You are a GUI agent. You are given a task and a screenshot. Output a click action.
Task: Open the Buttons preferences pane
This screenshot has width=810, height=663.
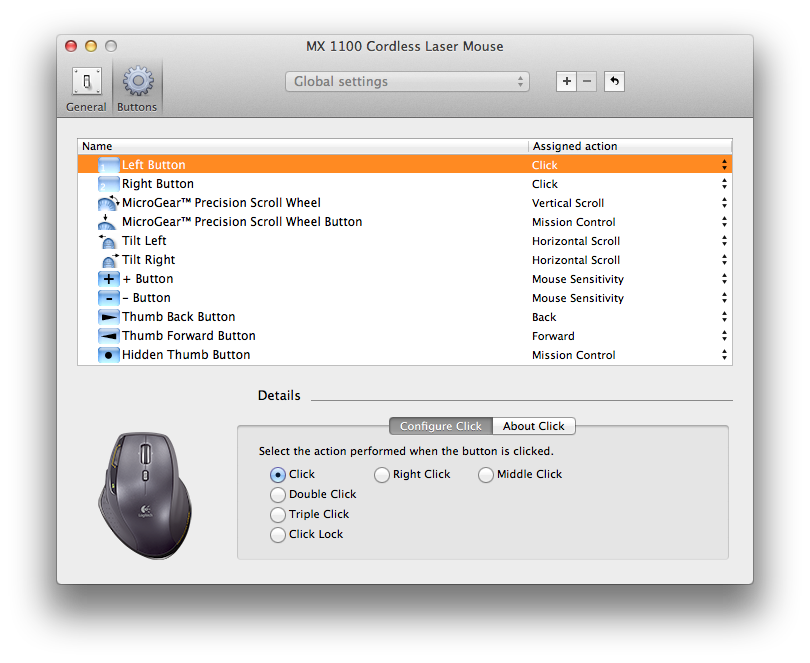[137, 89]
